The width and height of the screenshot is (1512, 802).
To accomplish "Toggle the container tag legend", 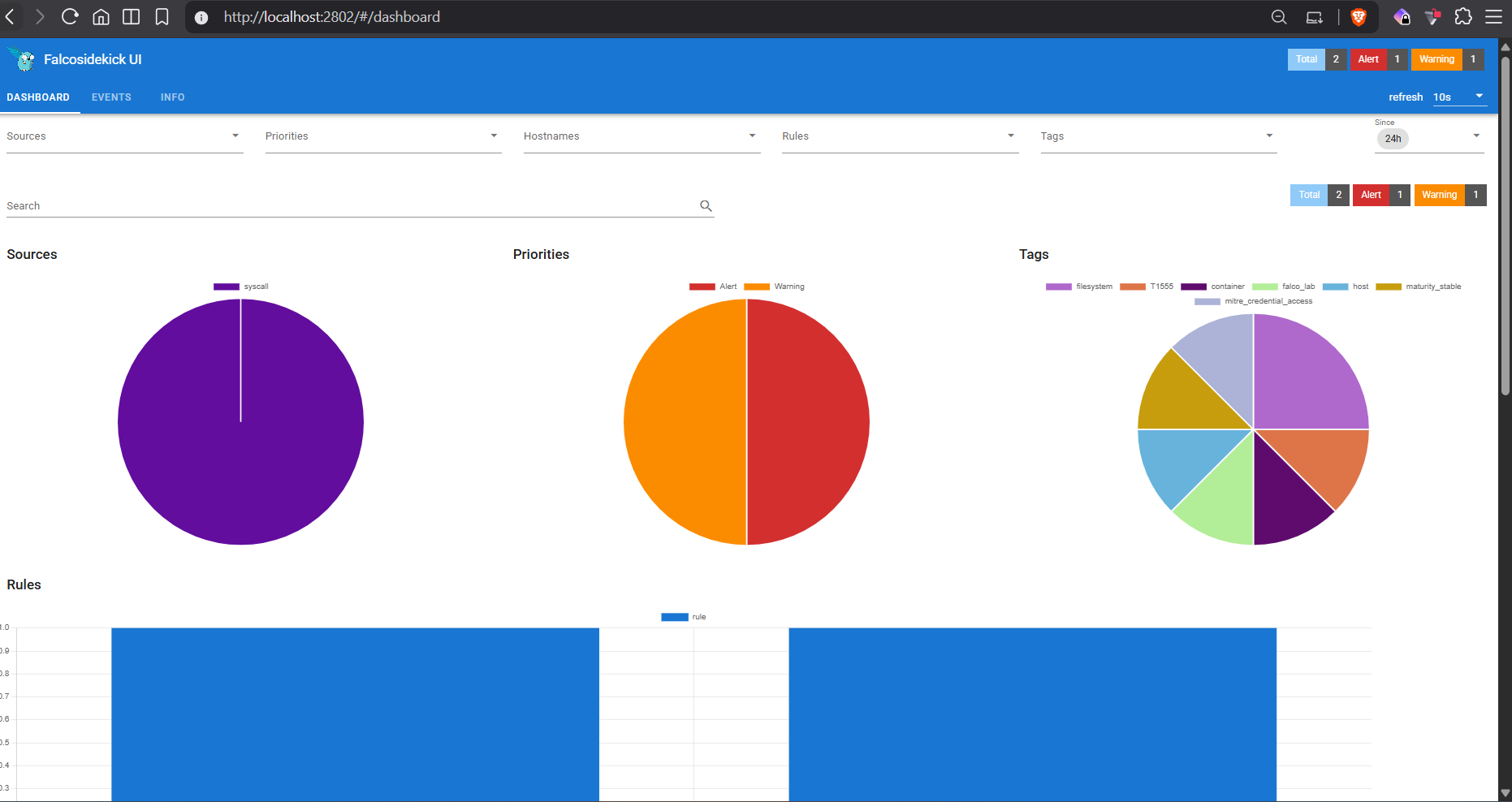I will [x=1212, y=287].
